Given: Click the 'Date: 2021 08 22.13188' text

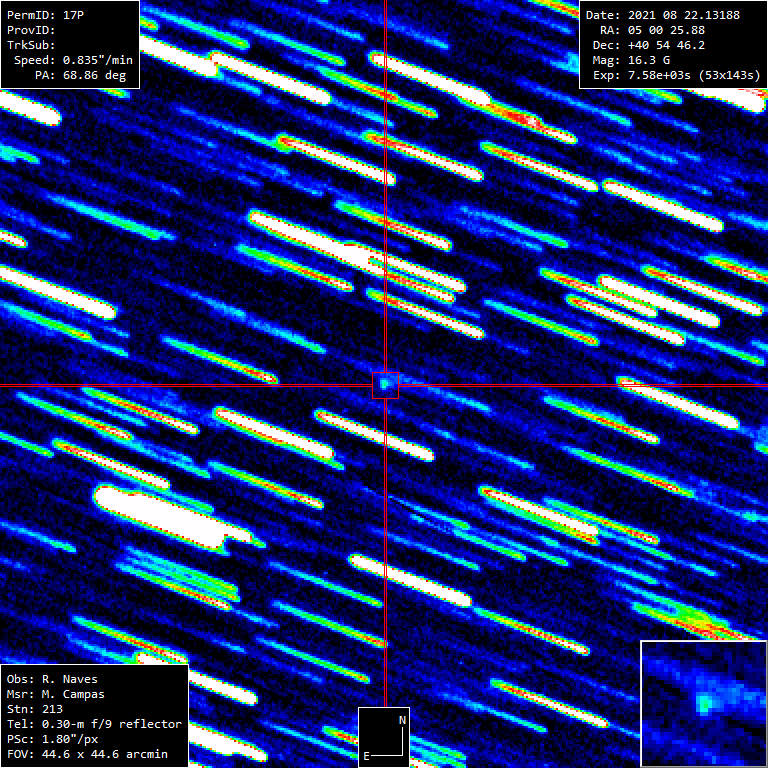Looking at the screenshot, I should [663, 15].
